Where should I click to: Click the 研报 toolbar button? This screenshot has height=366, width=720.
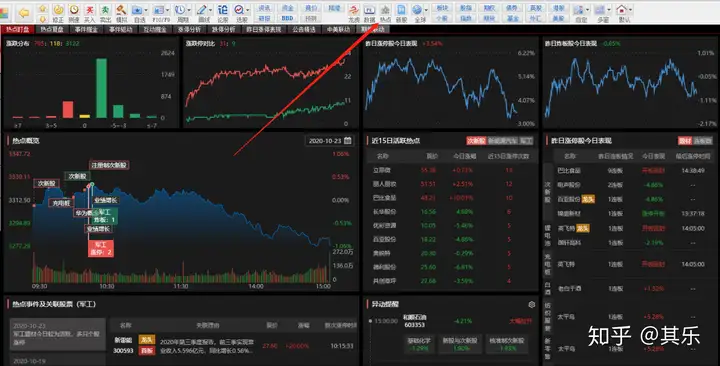[x=264, y=19]
